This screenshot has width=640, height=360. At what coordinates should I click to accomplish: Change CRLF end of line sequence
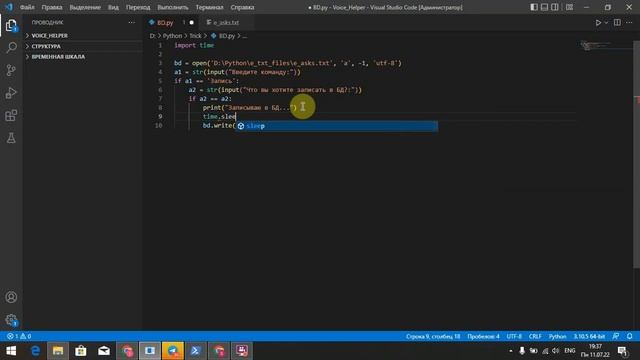click(535, 336)
